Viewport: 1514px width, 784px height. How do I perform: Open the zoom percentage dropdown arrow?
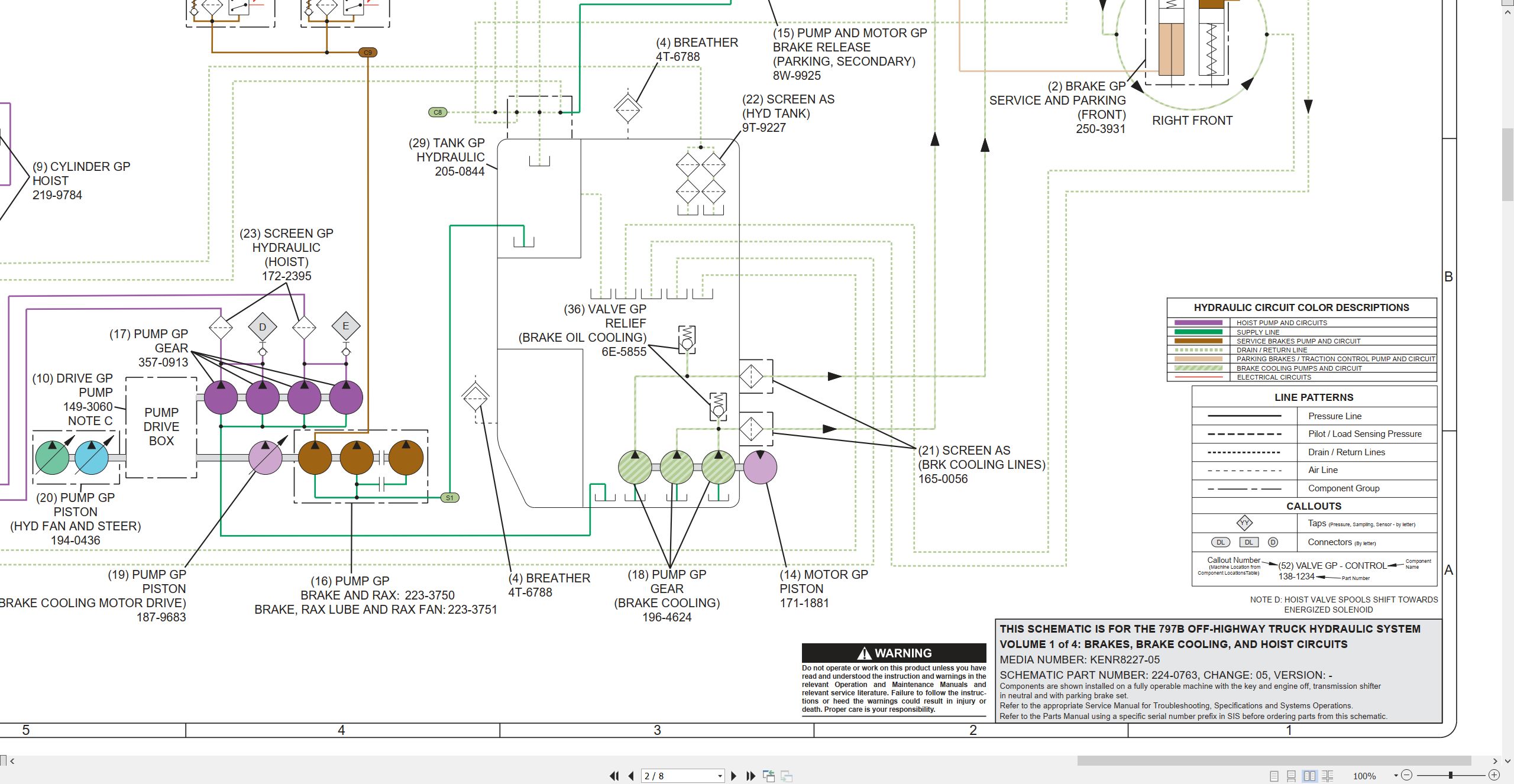coord(1396,775)
